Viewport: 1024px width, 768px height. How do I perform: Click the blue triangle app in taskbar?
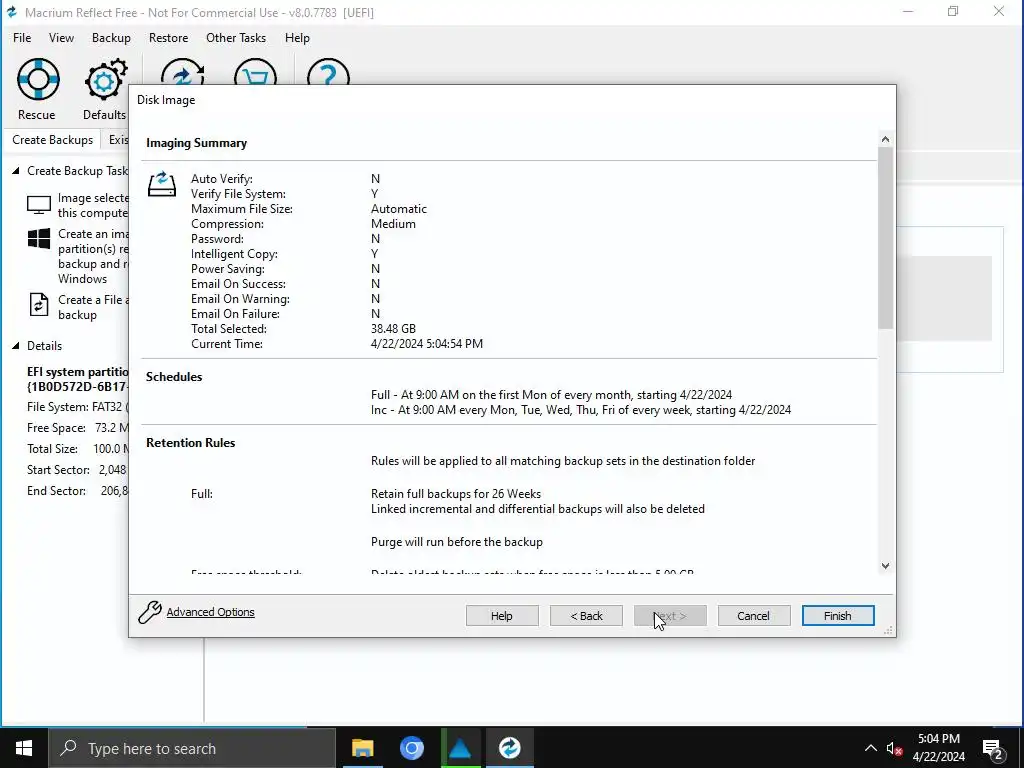460,748
